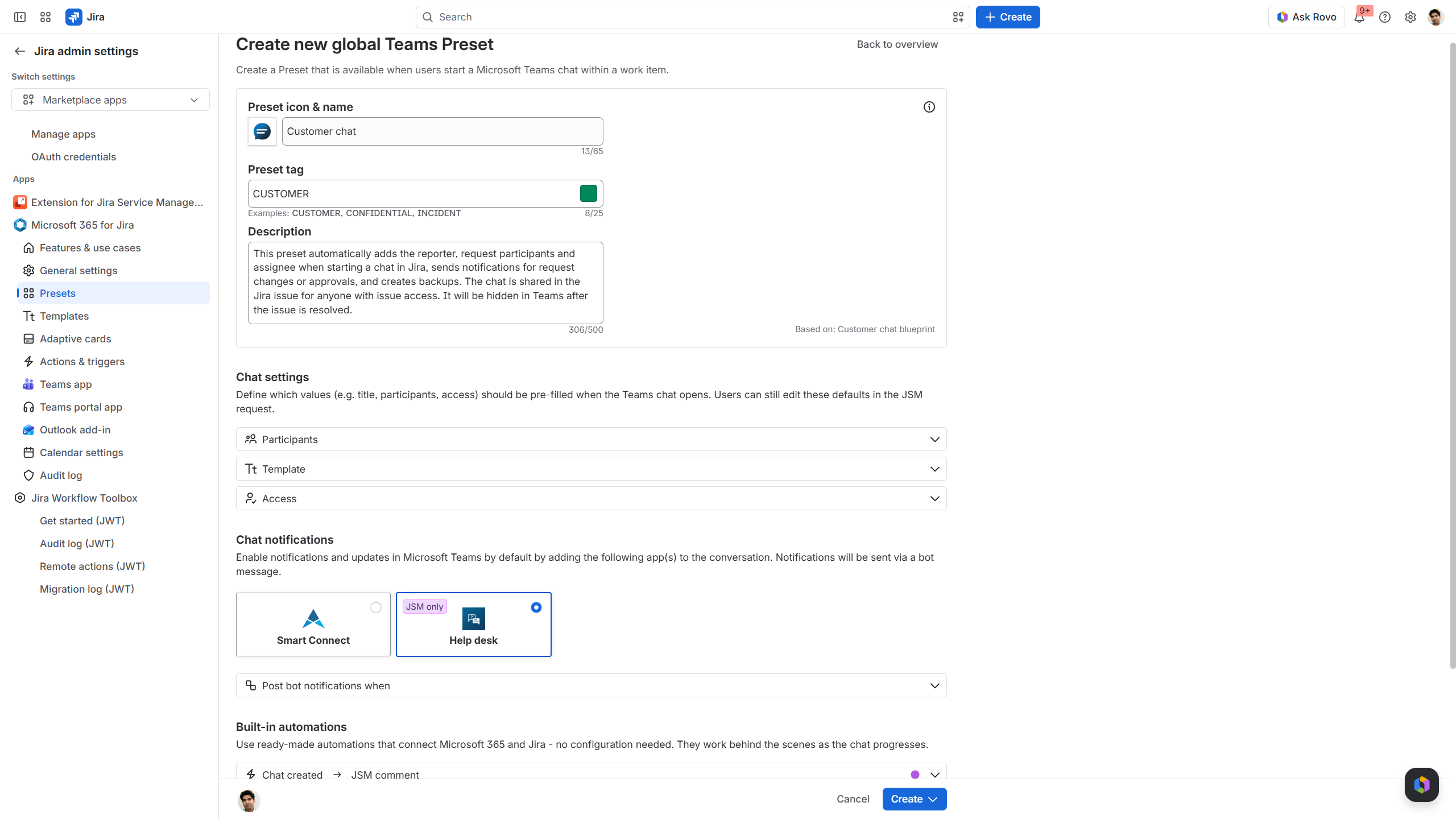The height and width of the screenshot is (819, 1456).
Task: Change the preset chat bubble icon
Action: [262, 131]
